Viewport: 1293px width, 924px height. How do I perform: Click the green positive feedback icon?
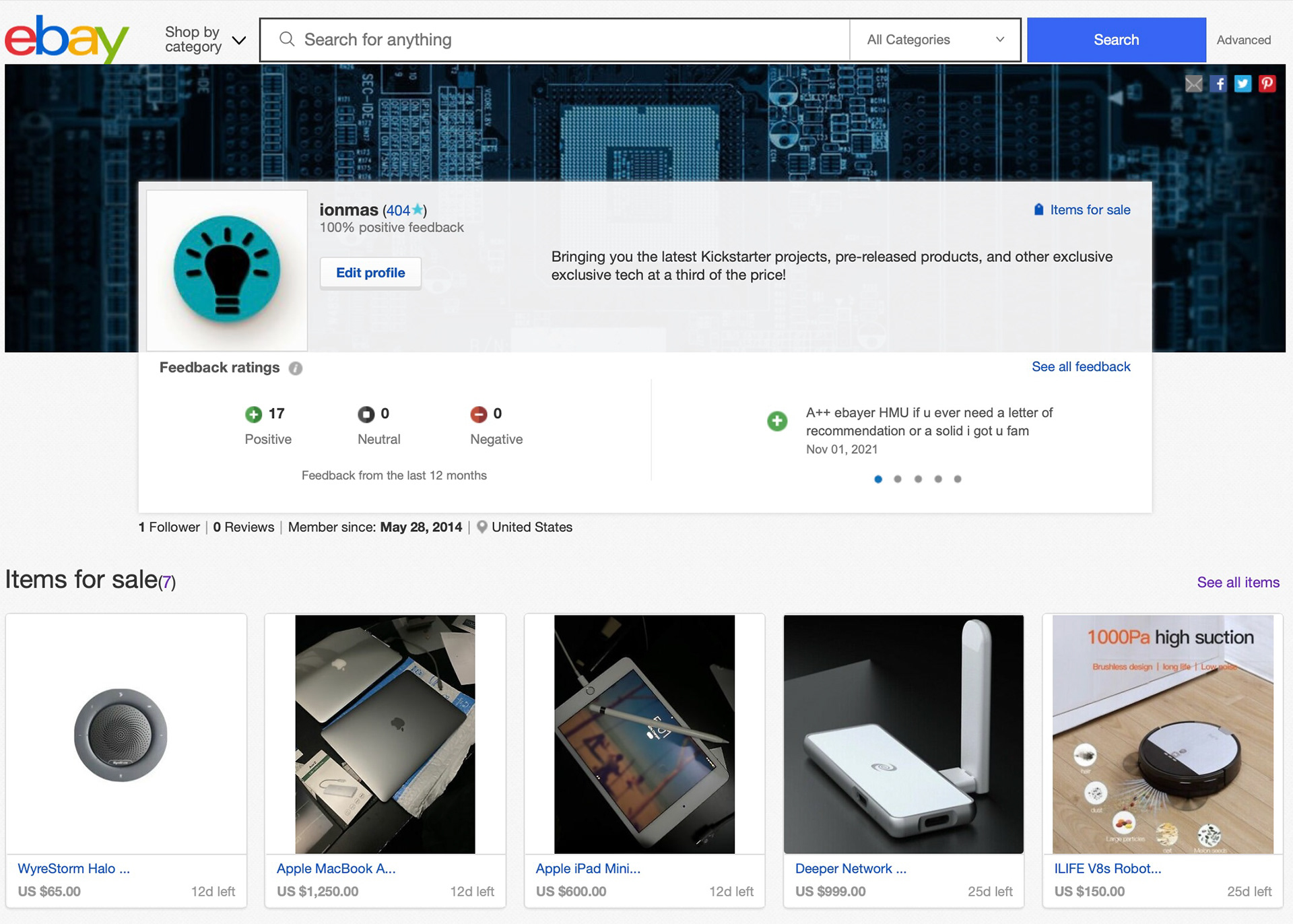(x=253, y=414)
